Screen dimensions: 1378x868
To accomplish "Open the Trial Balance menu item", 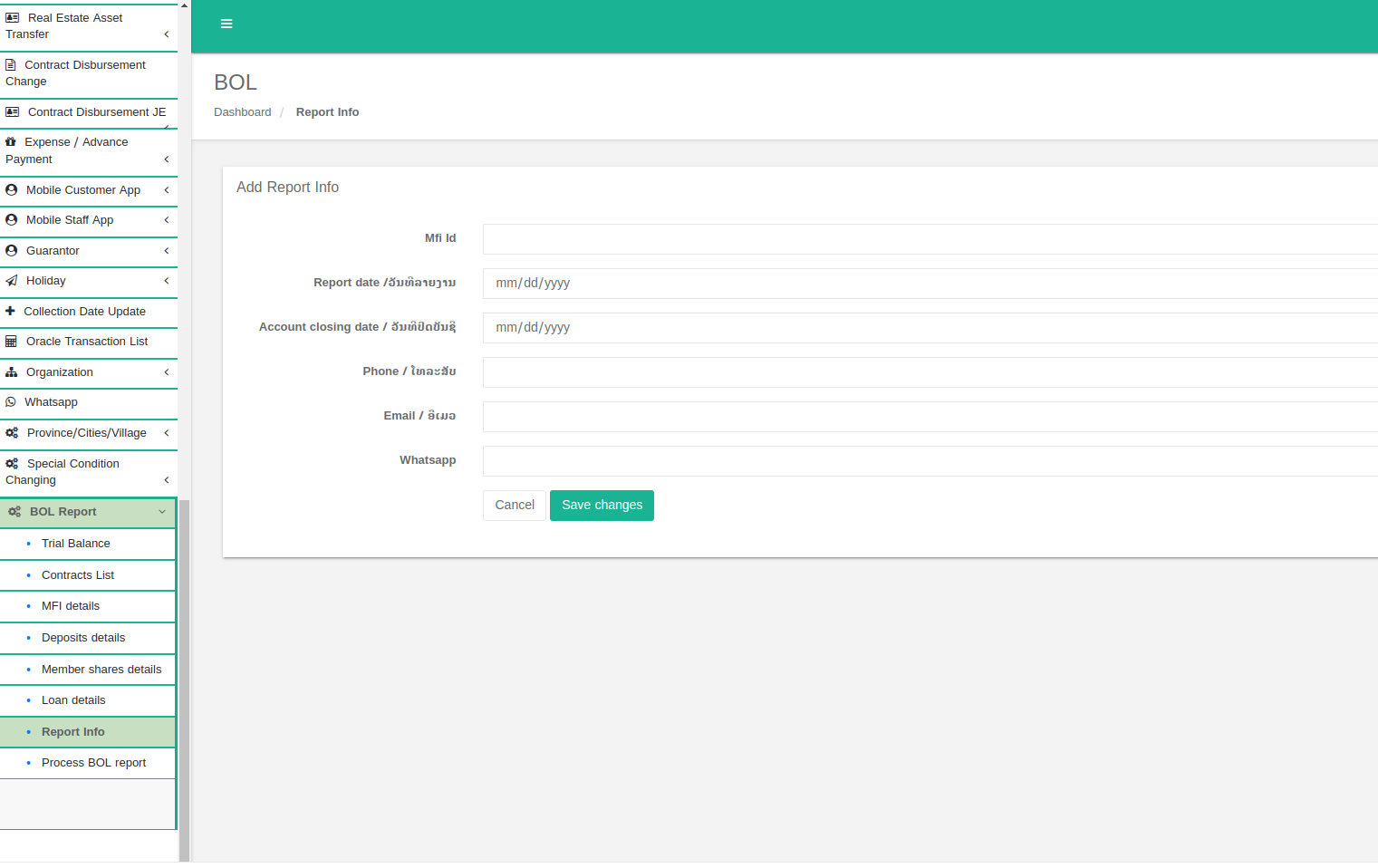I will [76, 544].
